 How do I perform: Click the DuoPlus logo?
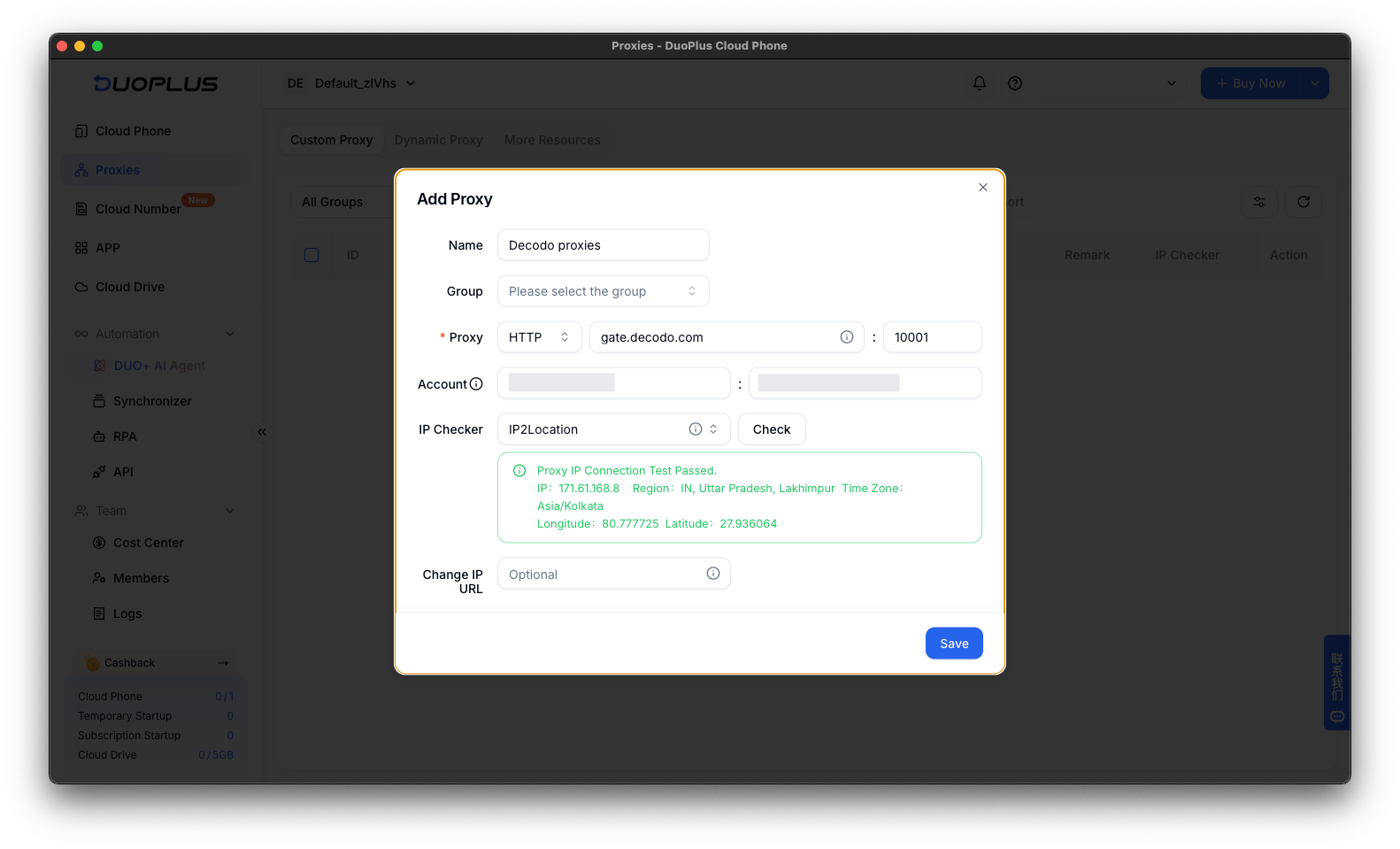(156, 84)
